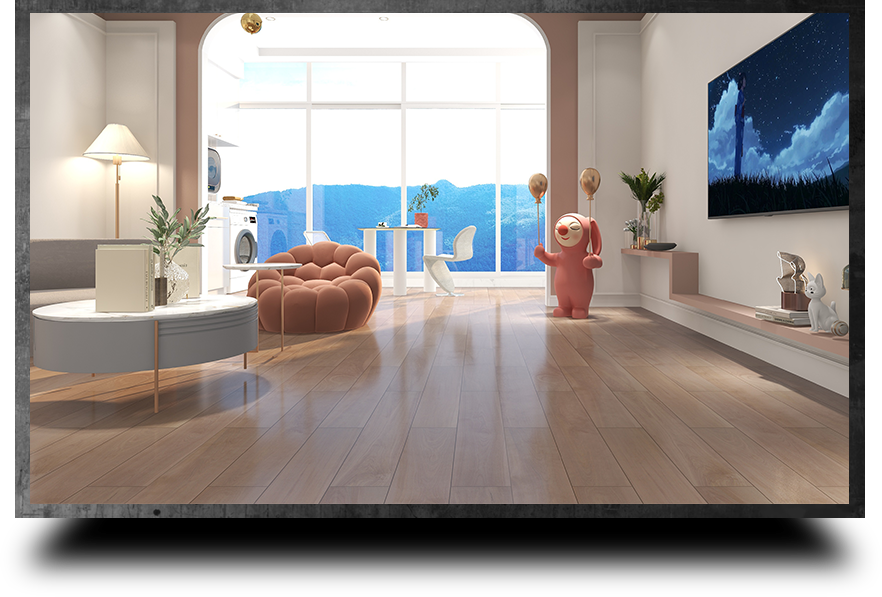Screen dimensions: 882x597
Task: Select the potted plant on the dining table
Action: point(423,204)
